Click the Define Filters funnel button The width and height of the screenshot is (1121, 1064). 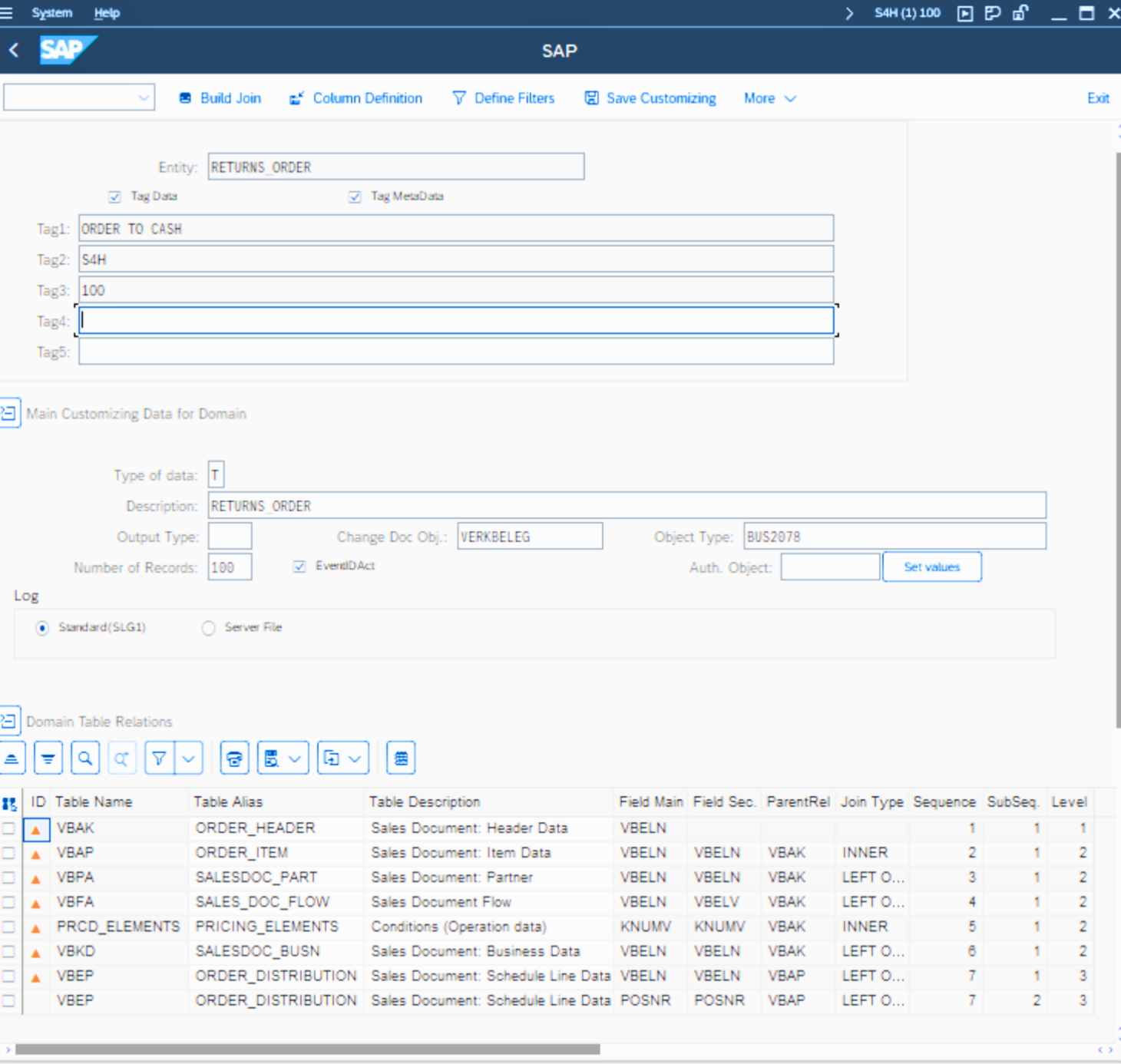point(504,98)
